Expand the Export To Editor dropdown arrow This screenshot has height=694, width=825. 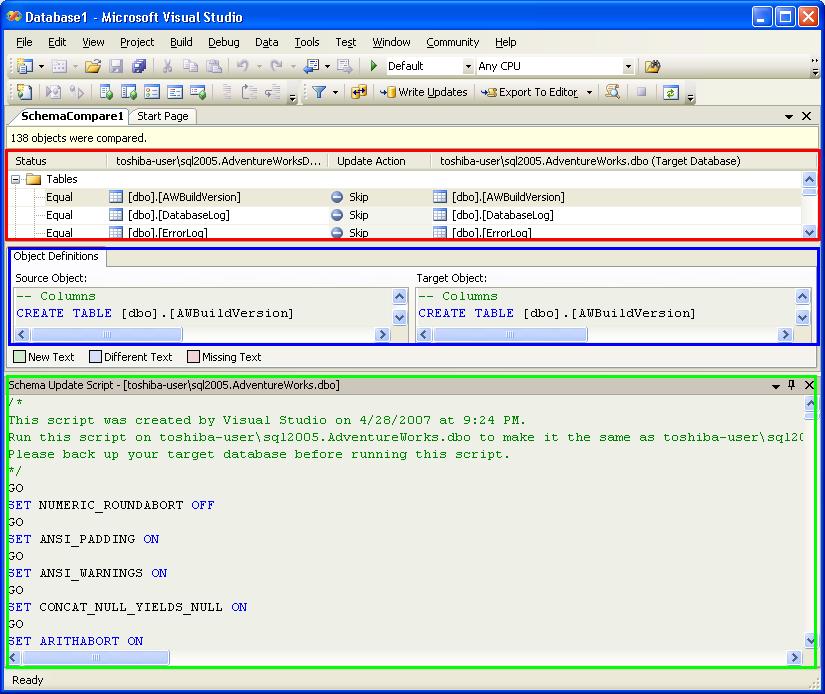pyautogui.click(x=589, y=93)
